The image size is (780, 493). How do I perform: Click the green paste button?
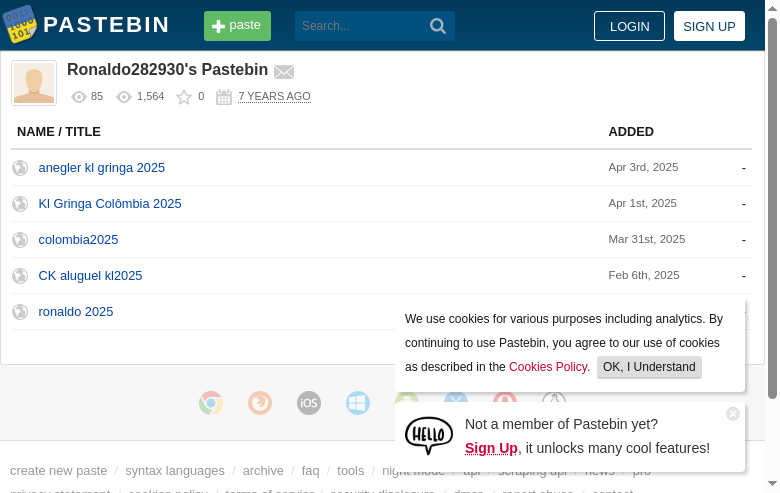point(237,26)
